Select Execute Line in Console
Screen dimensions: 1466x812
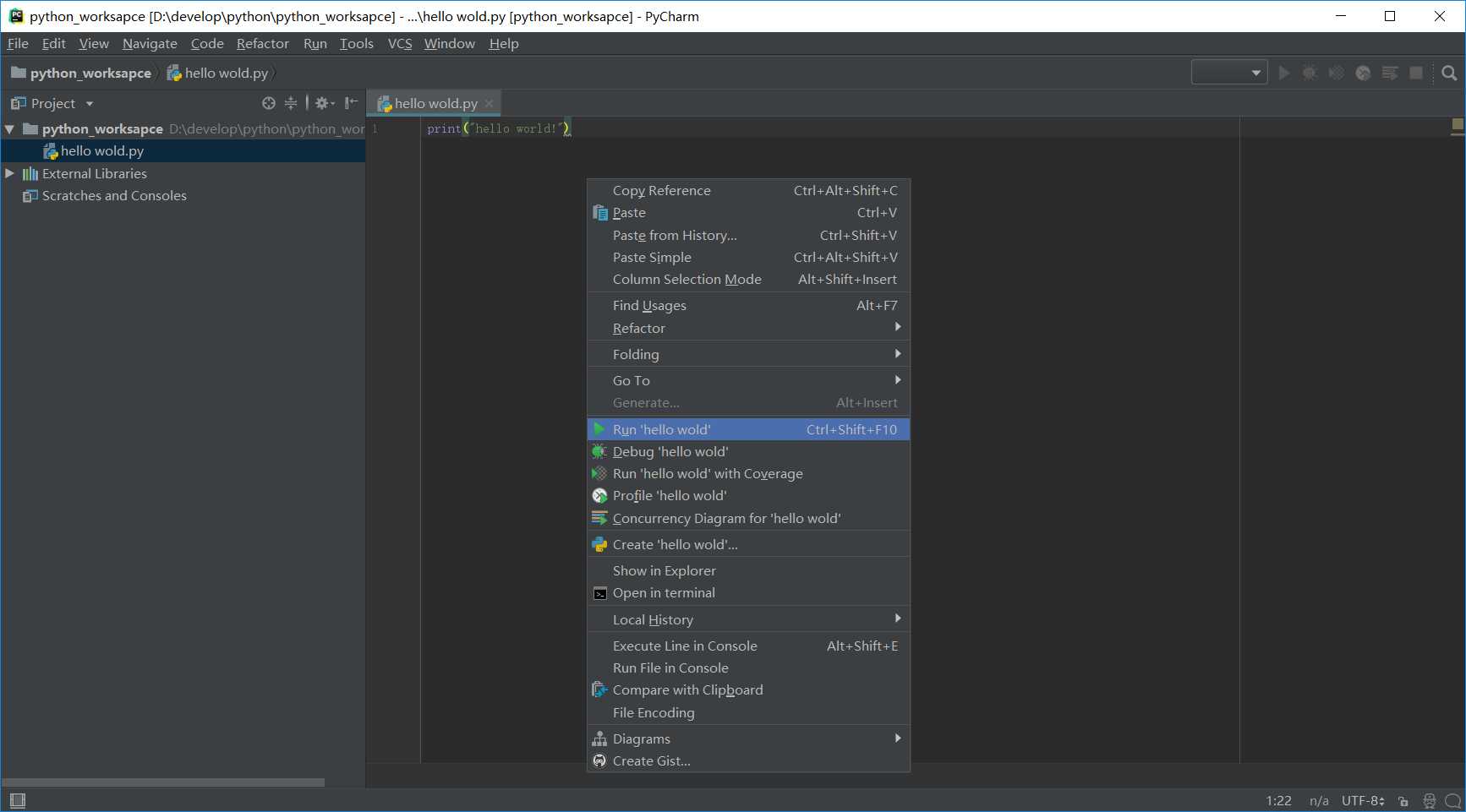pos(748,646)
